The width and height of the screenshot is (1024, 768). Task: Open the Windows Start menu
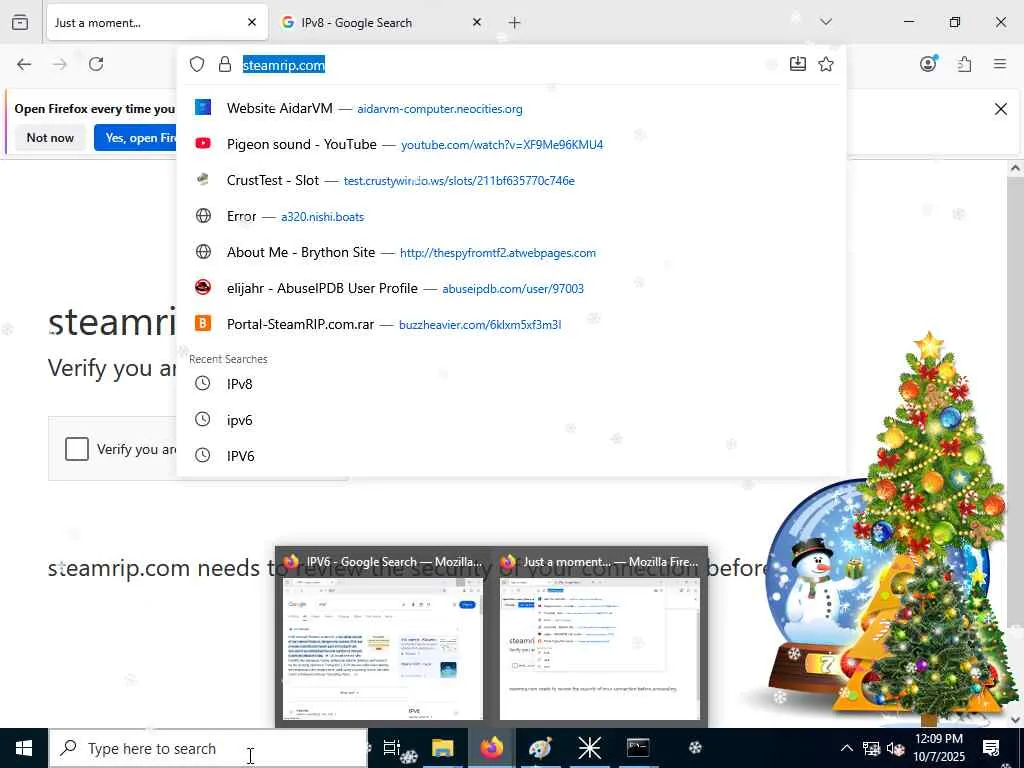point(24,748)
